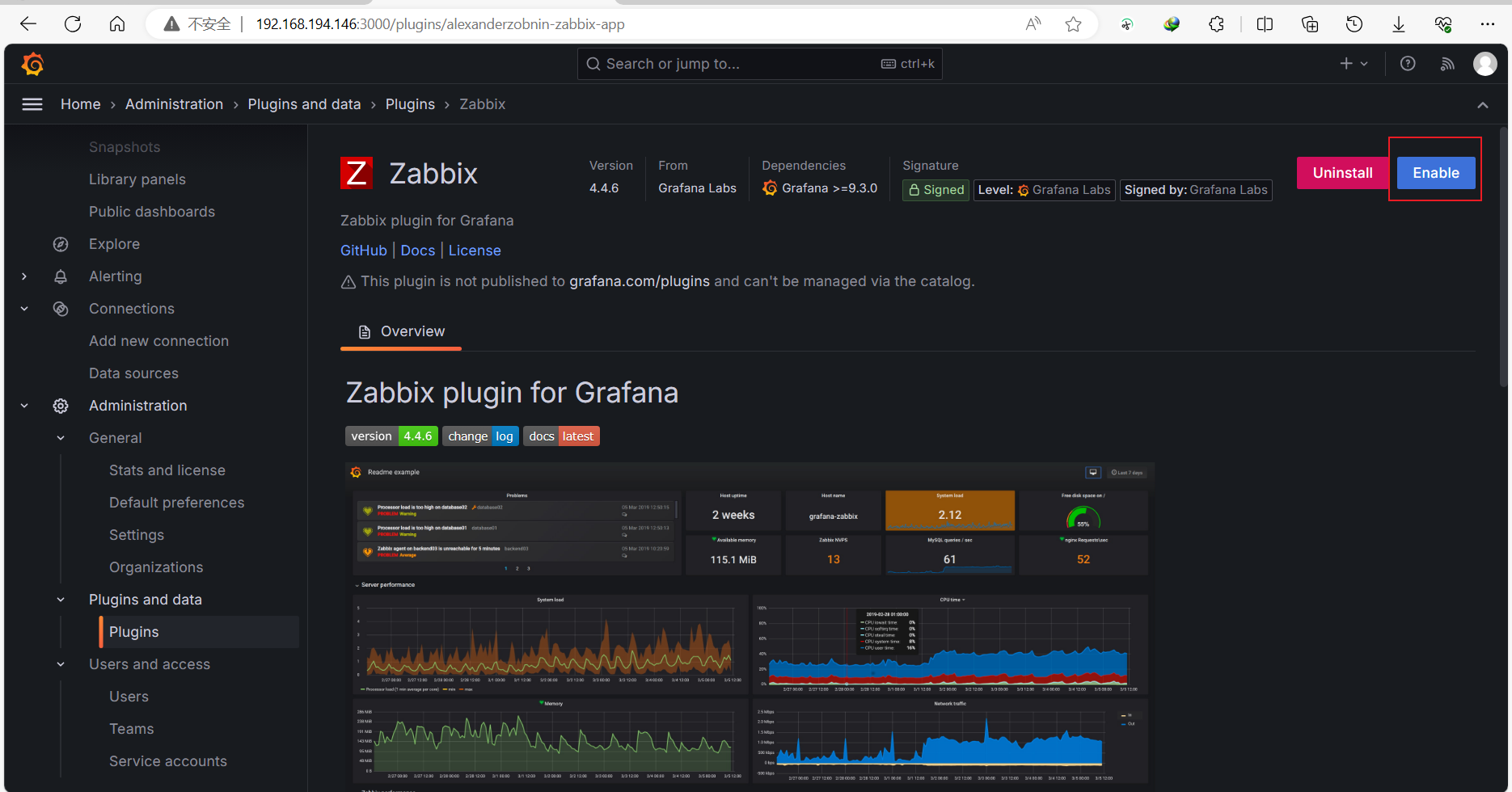Open Plugins in the sidebar

tap(199, 632)
